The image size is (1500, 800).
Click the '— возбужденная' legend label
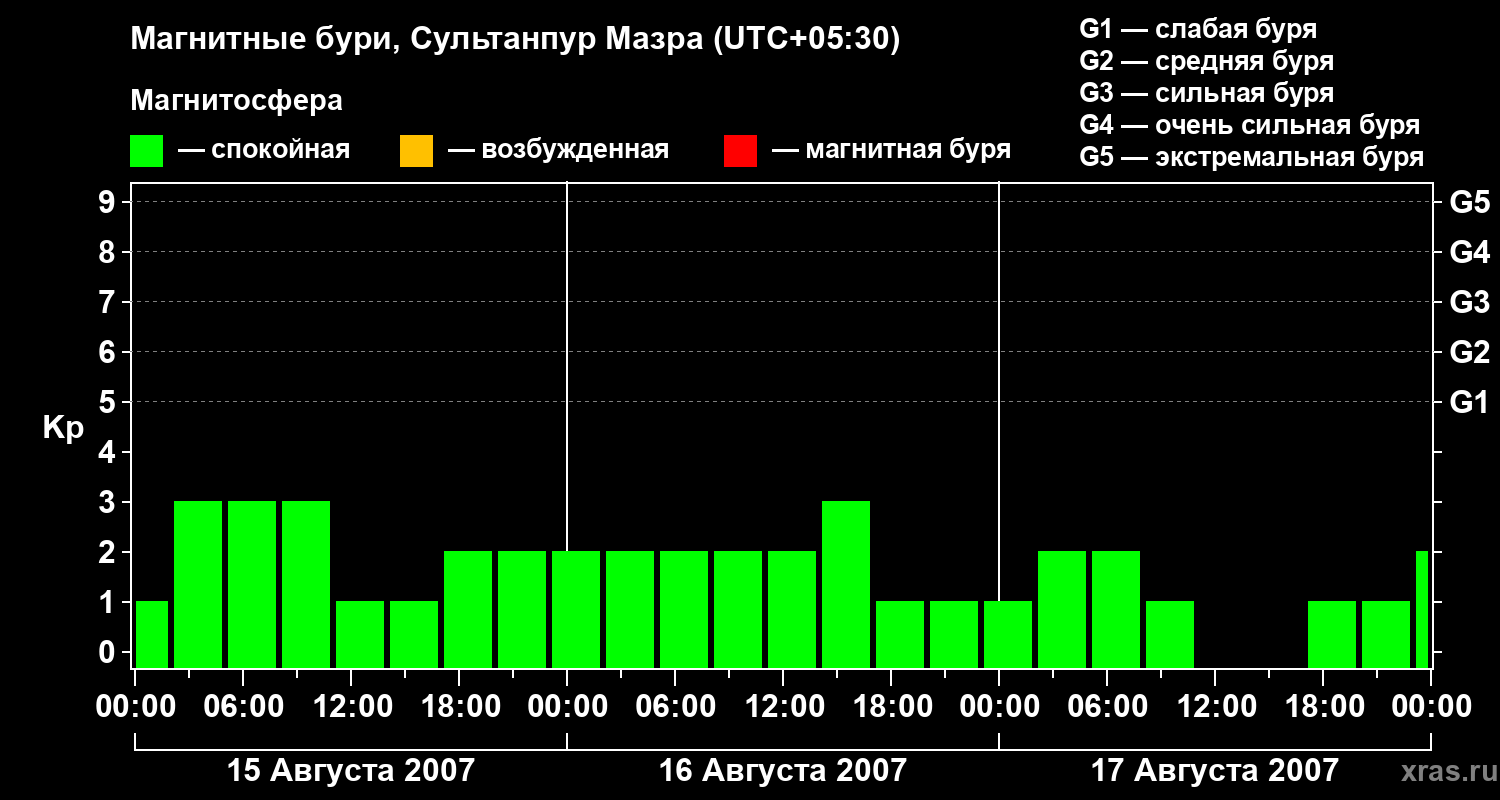(x=558, y=150)
